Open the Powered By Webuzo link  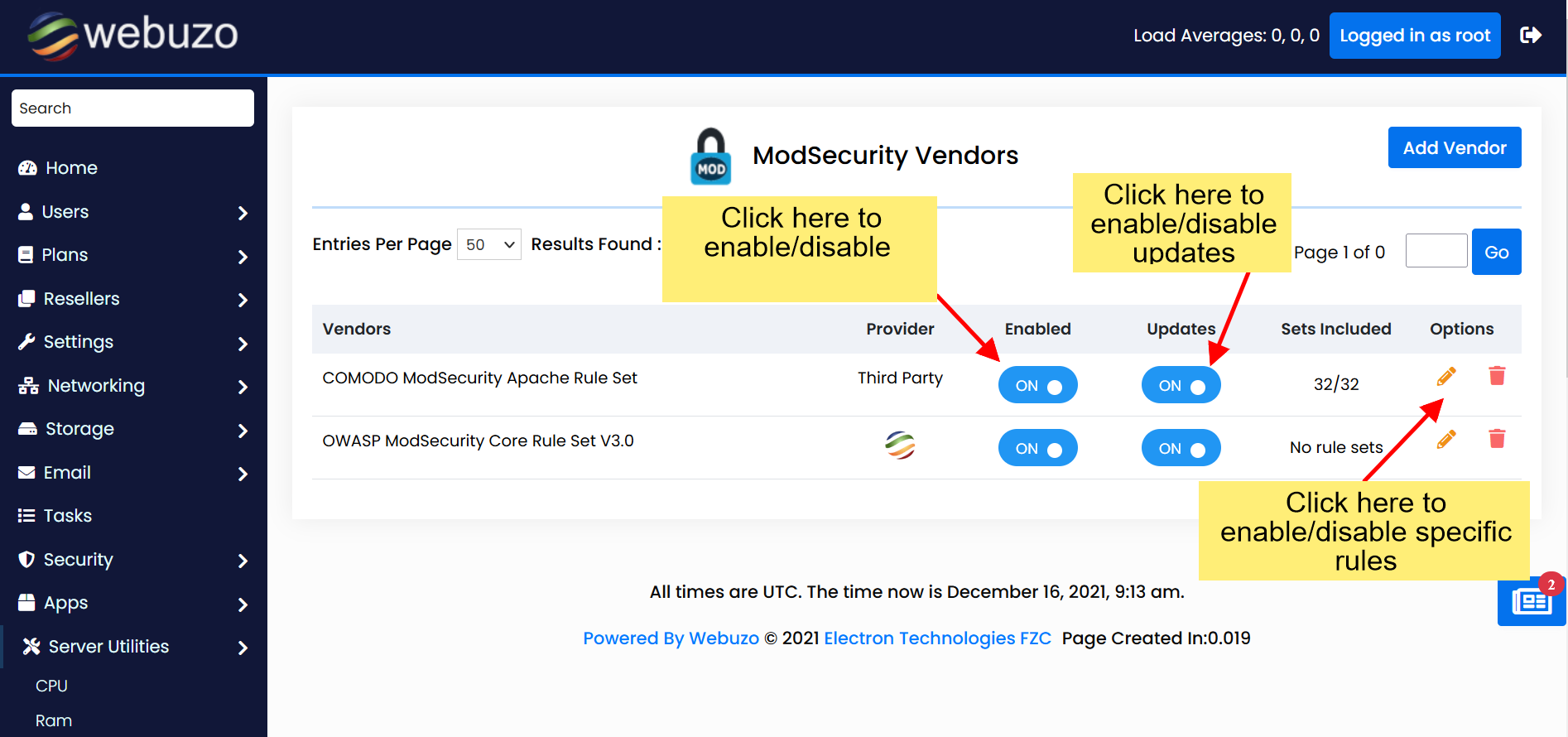tap(671, 638)
